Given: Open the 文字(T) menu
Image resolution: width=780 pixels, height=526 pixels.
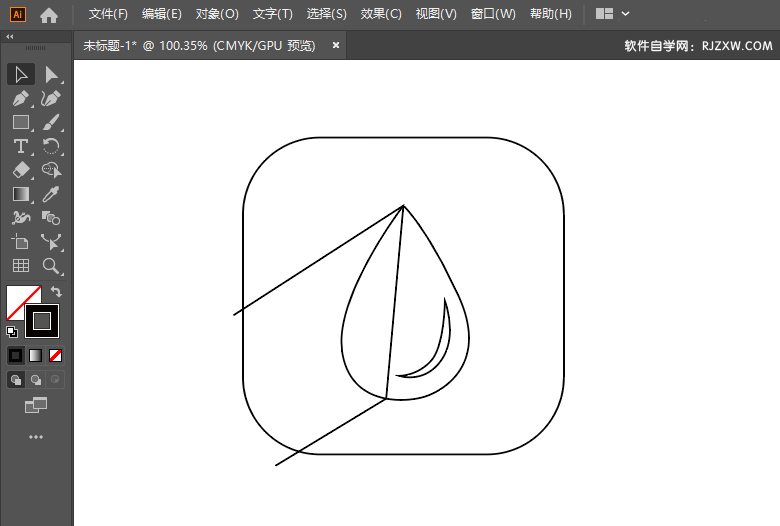Looking at the screenshot, I should pos(273,14).
